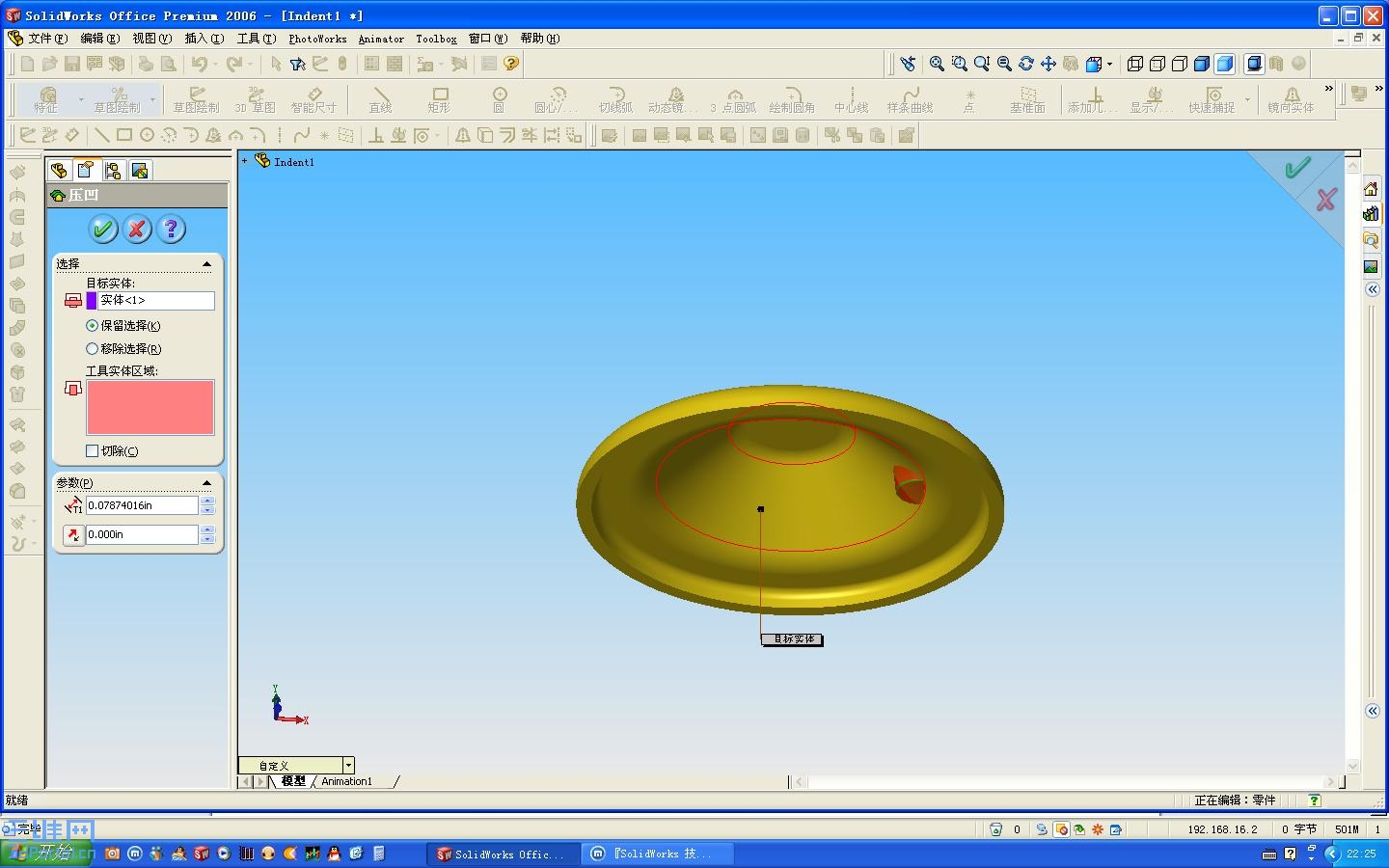Switch to Shaded With Edges display mode
The width and height of the screenshot is (1389, 868).
point(1202,64)
